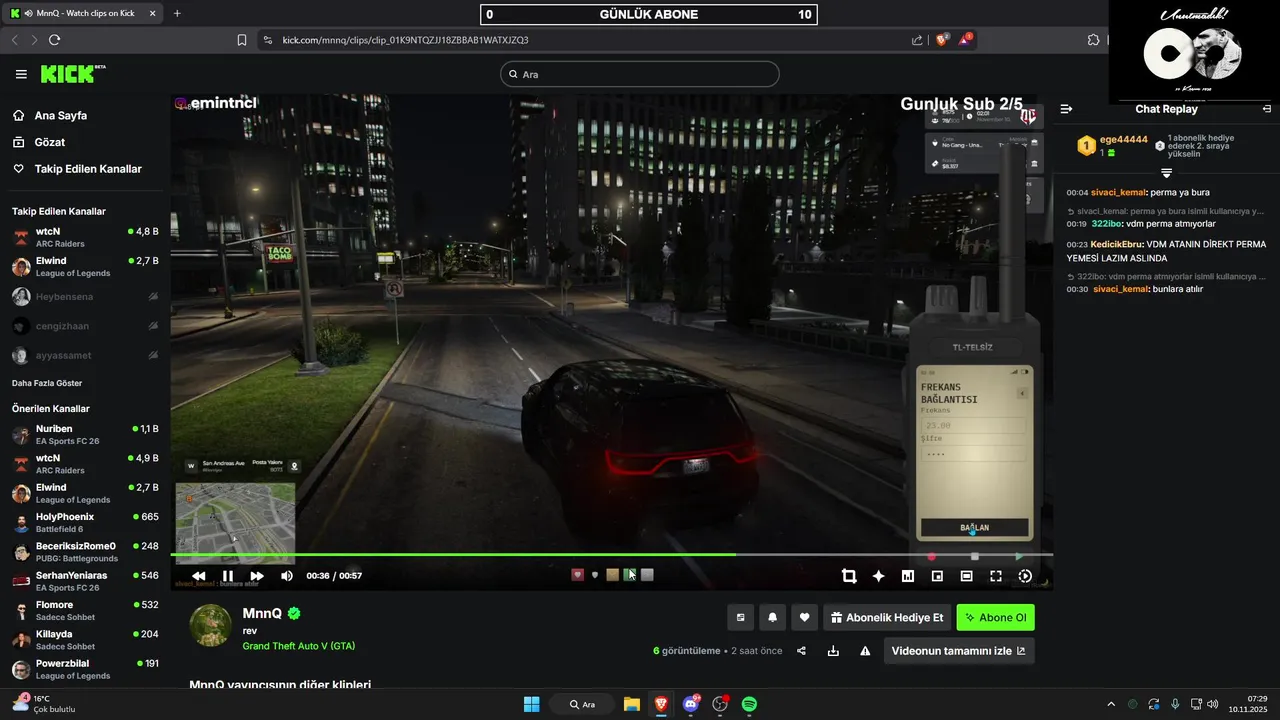Report the clip with warning icon

(x=865, y=651)
